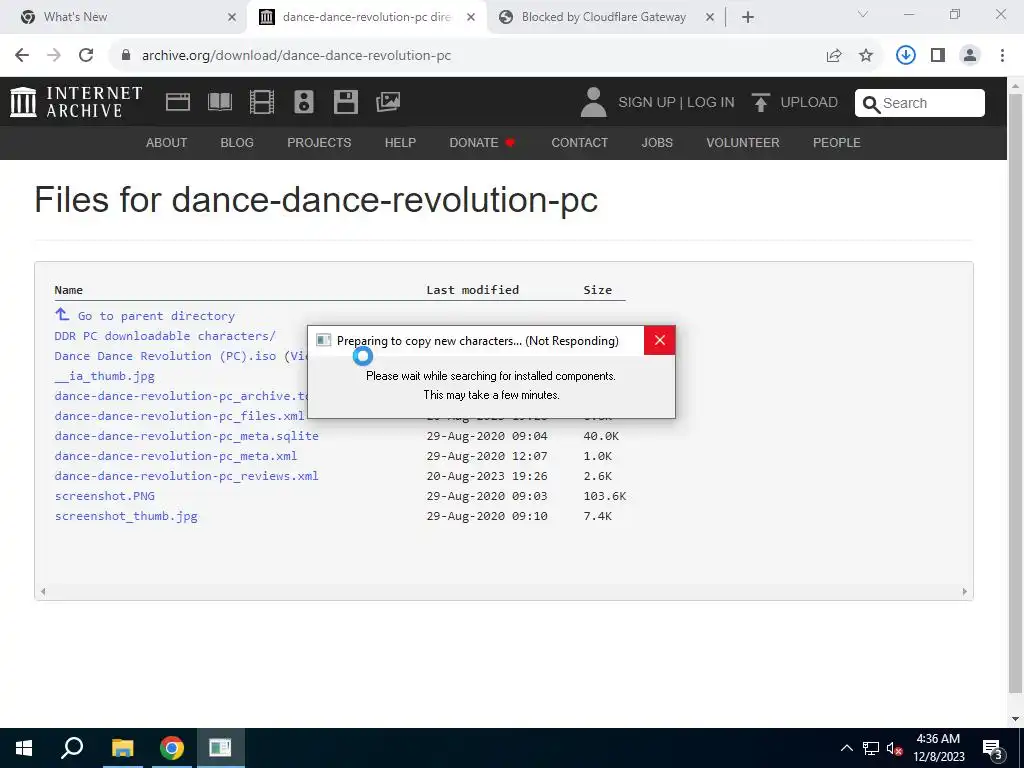Click the site lock icon in address bar

pyautogui.click(x=126, y=56)
